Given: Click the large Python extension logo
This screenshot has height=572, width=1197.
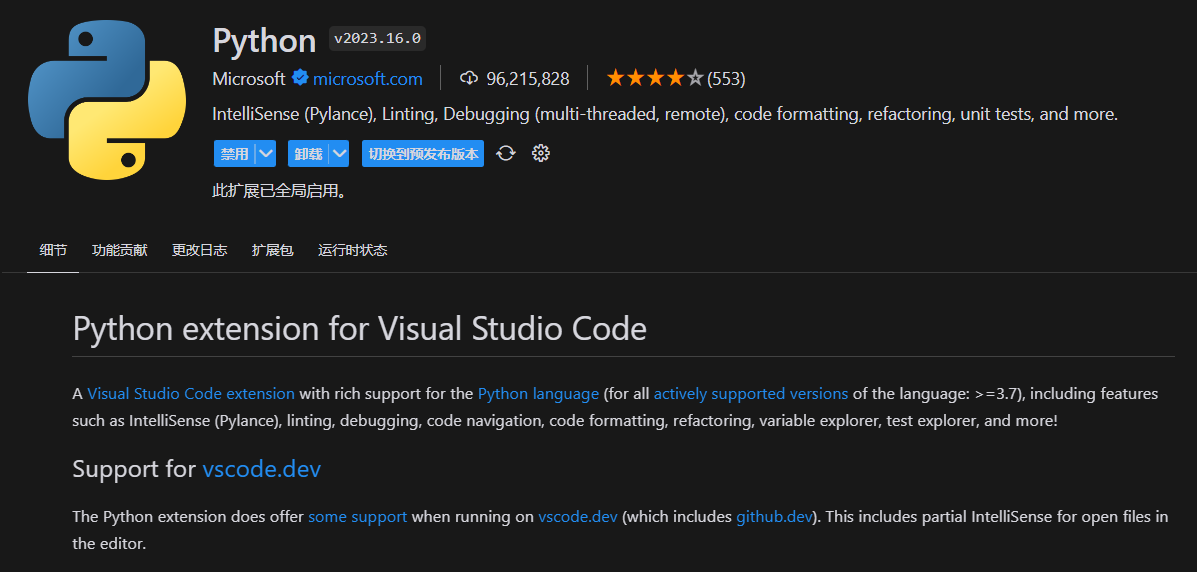Looking at the screenshot, I should coord(107,101).
